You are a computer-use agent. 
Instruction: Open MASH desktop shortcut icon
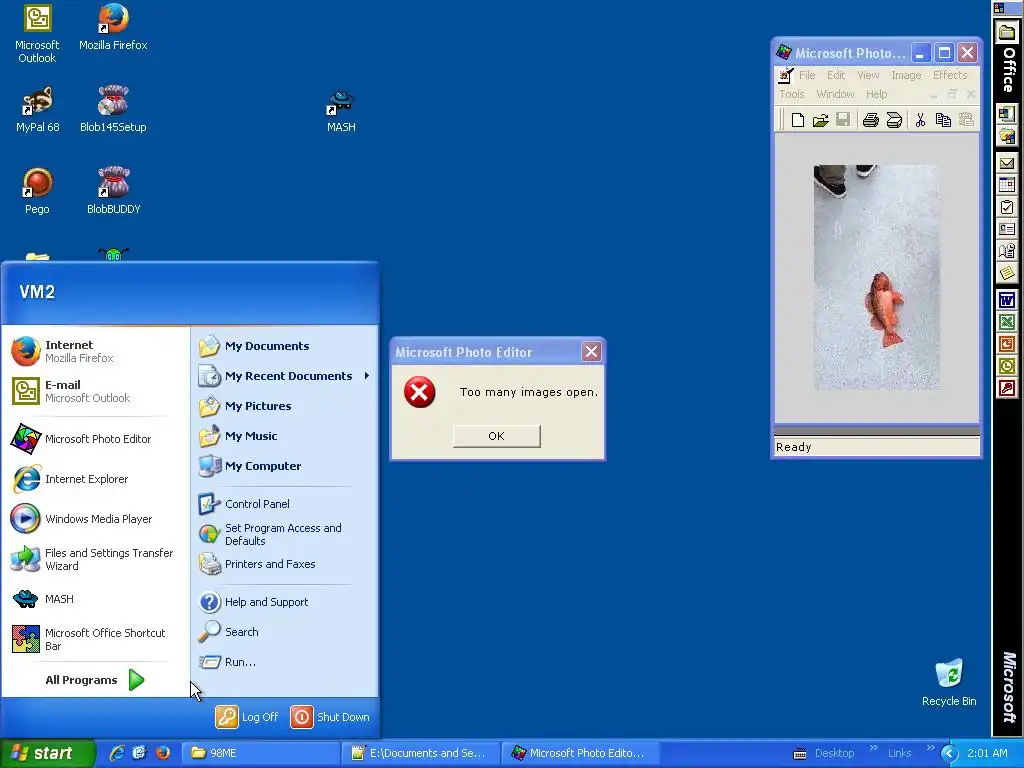point(341,111)
